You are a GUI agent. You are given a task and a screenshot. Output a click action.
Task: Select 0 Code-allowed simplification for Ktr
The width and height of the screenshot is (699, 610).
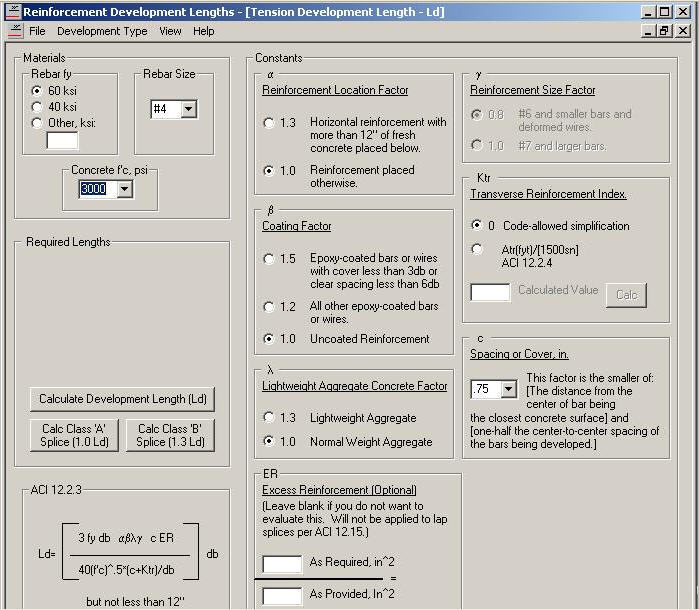pyautogui.click(x=477, y=225)
